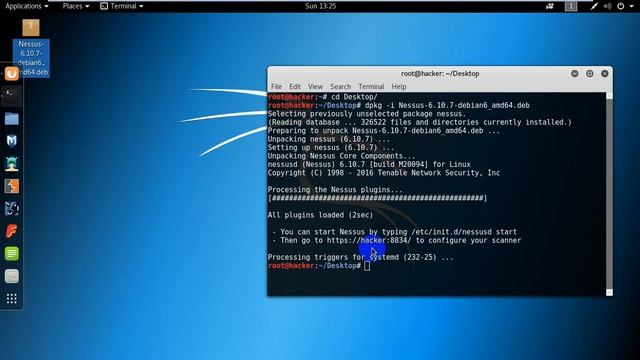Click the scrollbar down arrow in the terminal

609,292
